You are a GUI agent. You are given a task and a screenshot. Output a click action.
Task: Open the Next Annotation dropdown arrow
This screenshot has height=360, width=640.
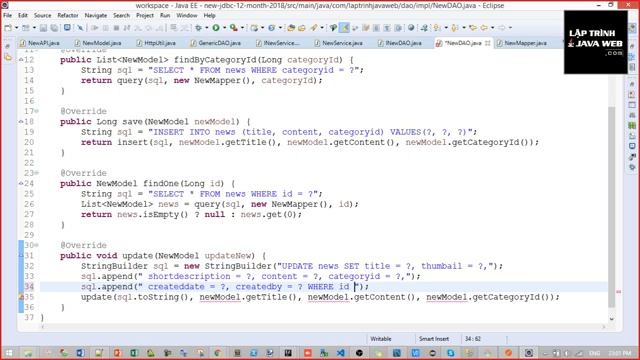446,28
